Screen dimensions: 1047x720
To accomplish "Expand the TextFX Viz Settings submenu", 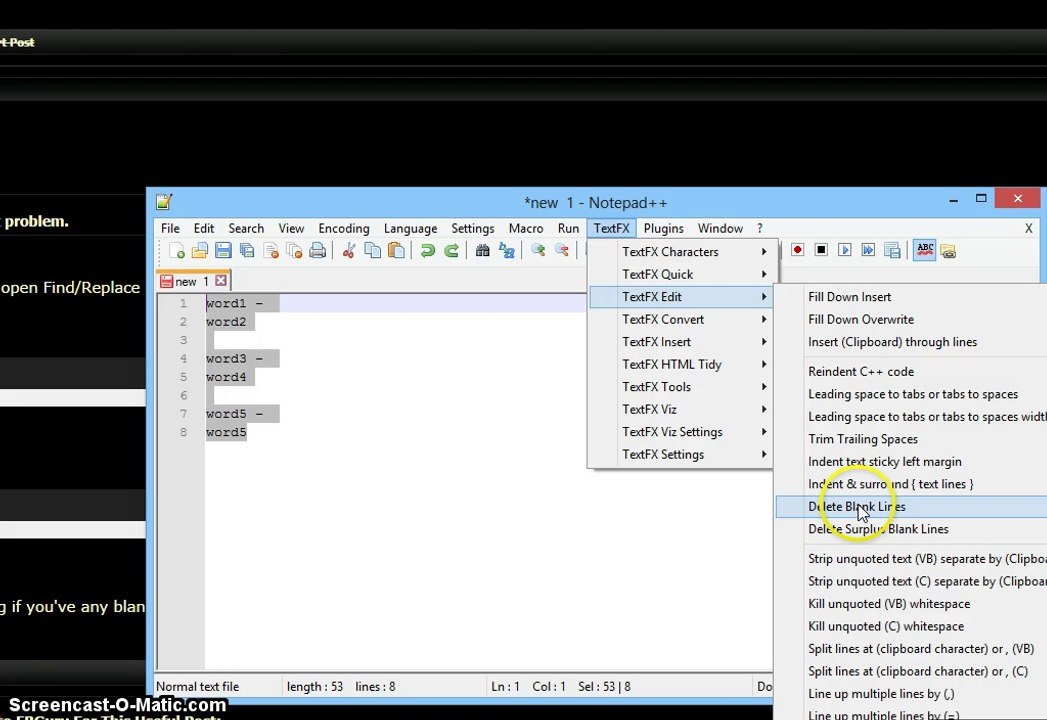I will coord(680,431).
